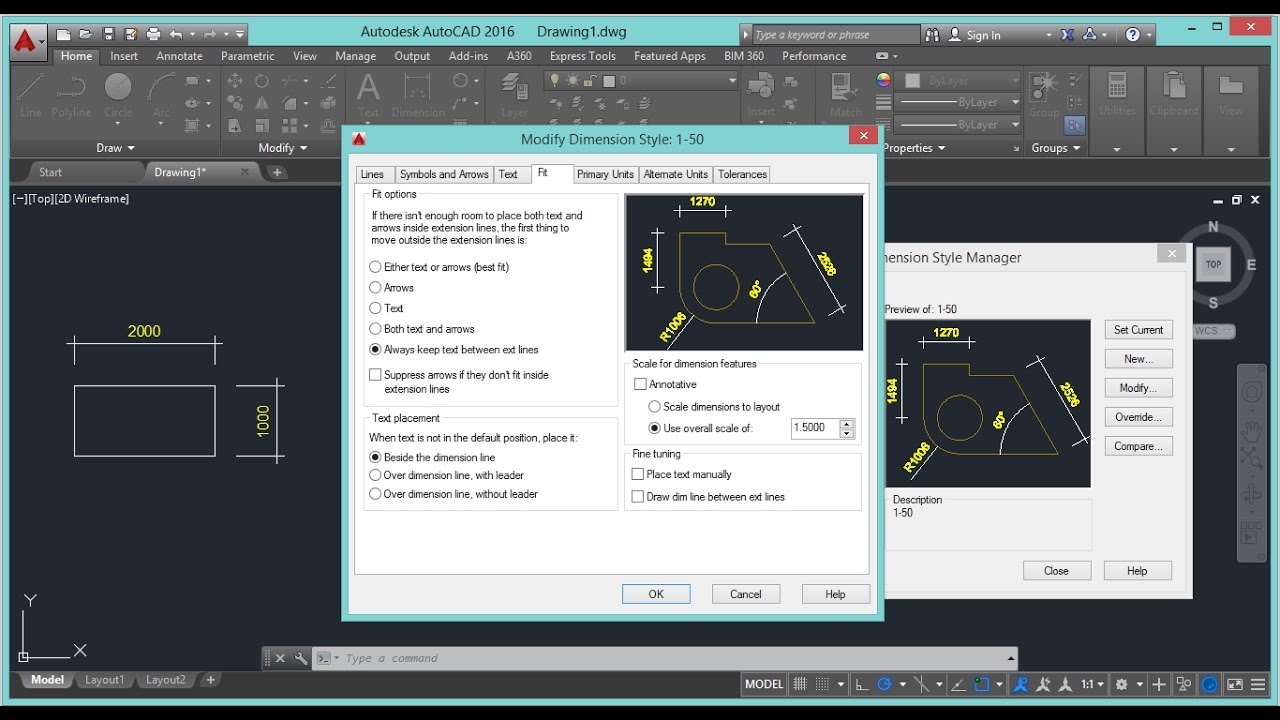Screen dimensions: 1280x720
Task: Click the workspace switching gear icon
Action: 1122,684
